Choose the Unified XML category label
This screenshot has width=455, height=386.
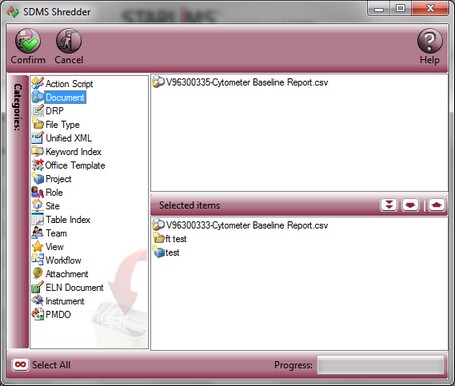tap(68, 138)
